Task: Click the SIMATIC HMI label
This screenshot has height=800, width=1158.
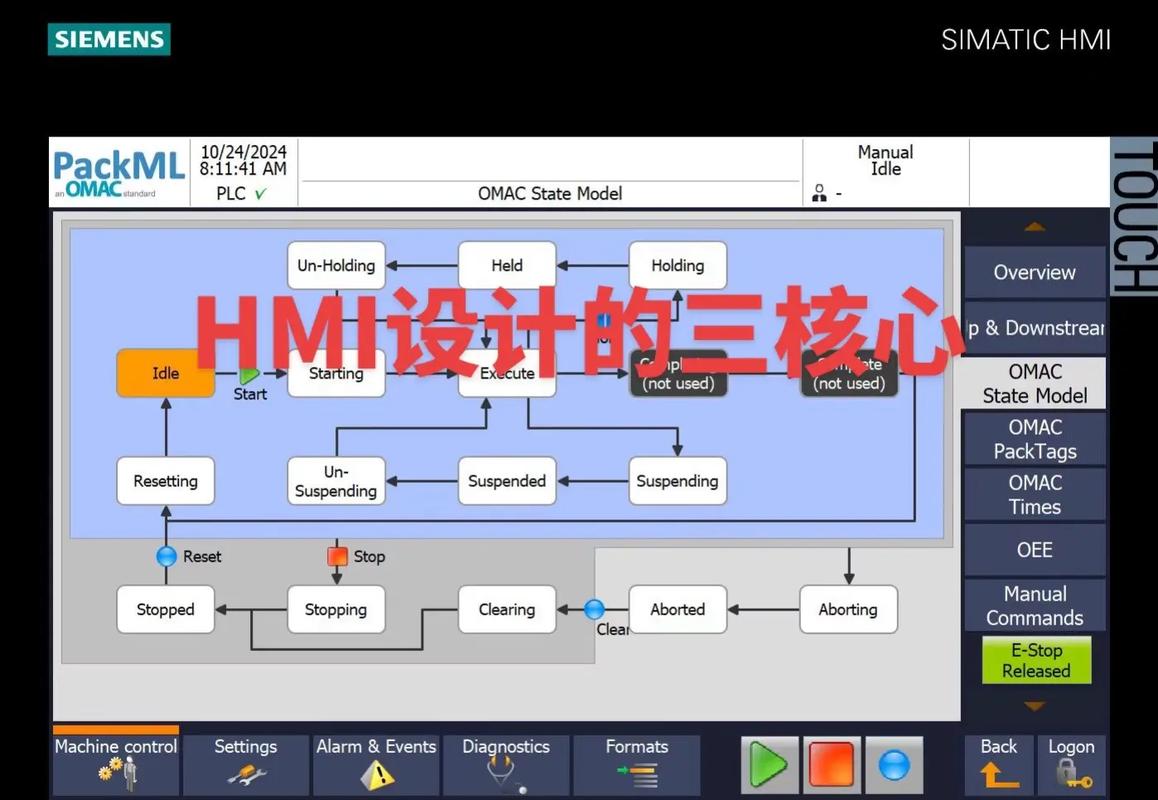Action: click(x=1026, y=40)
